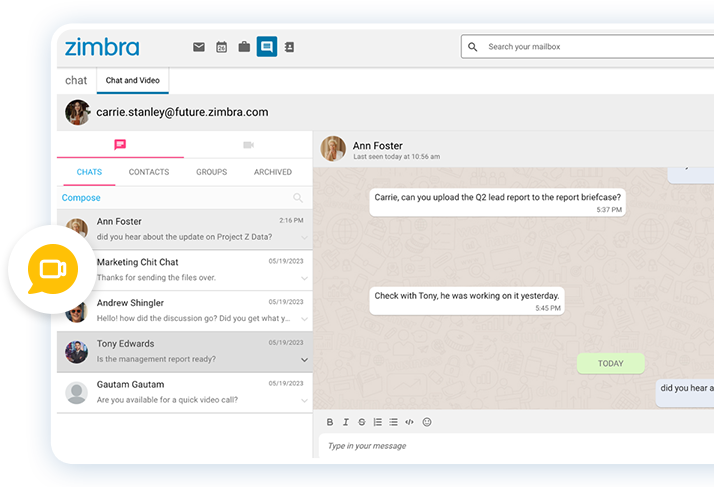Click carrie.stanley@future.zimbra.com account name
Screen dimensions: 714x487
(x=182, y=112)
